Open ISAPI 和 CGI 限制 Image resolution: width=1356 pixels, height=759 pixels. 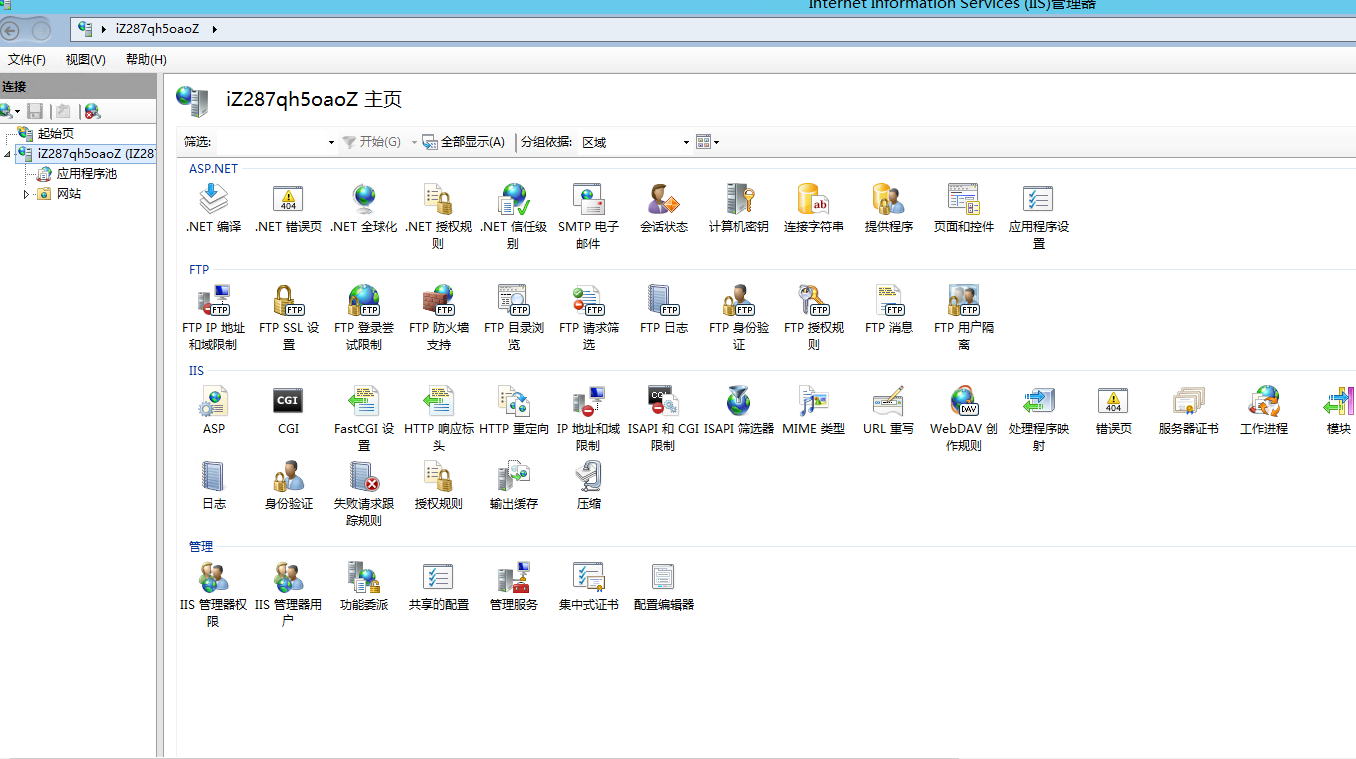[663, 418]
